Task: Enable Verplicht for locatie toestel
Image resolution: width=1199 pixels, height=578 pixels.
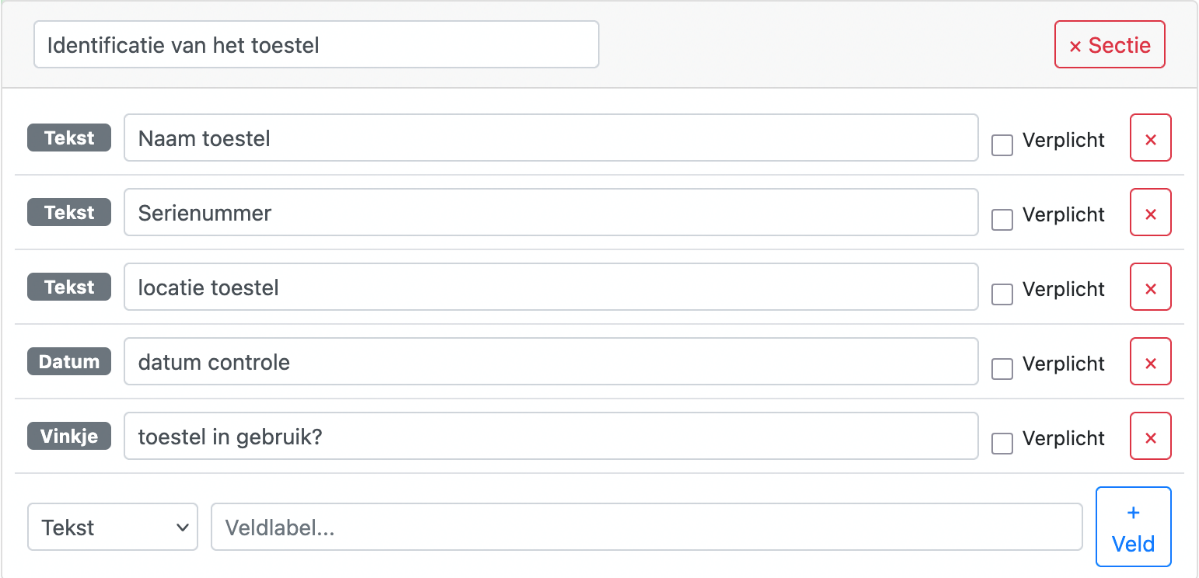Action: (x=1002, y=294)
